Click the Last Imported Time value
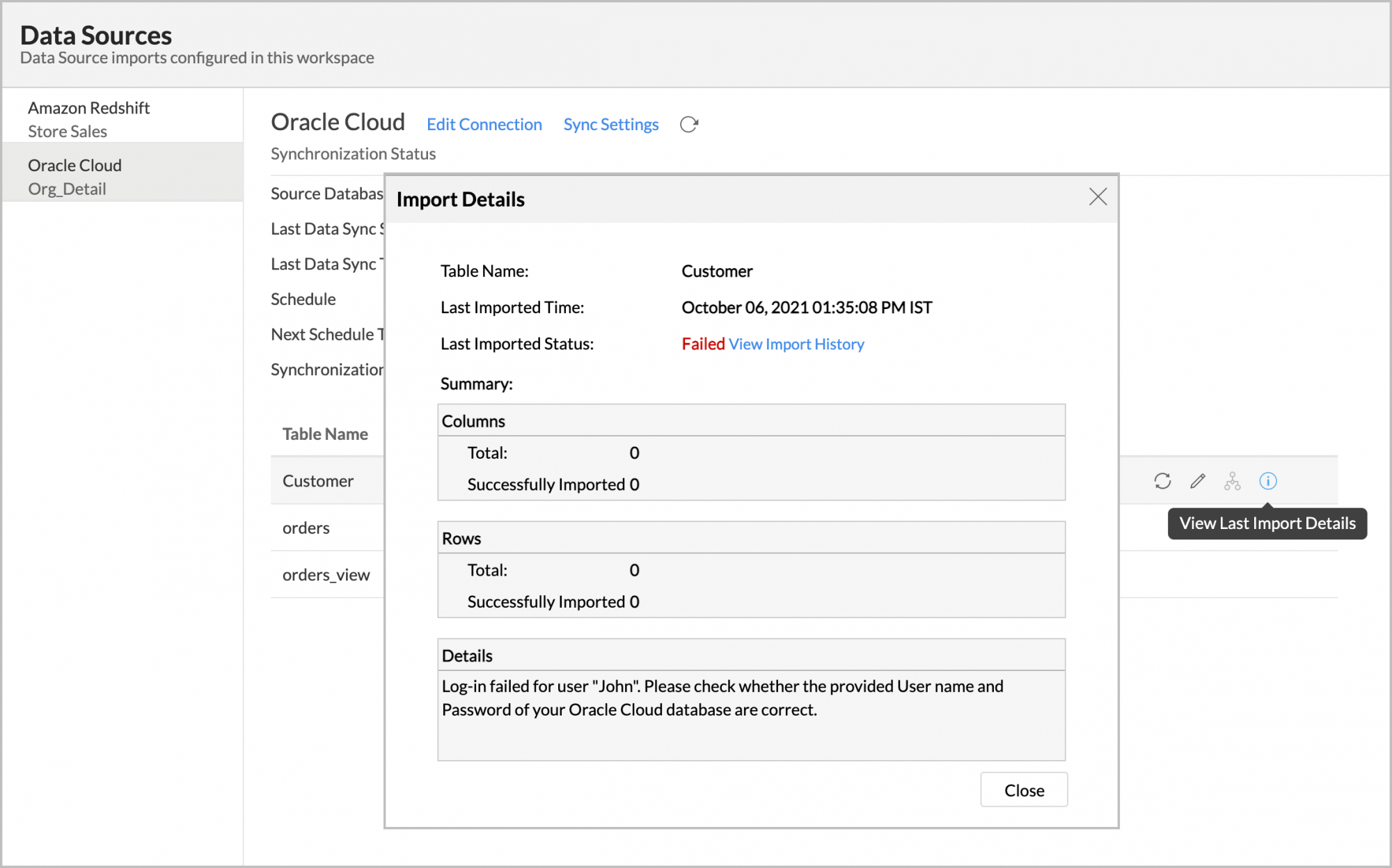The width and height of the screenshot is (1392, 868). [807, 308]
